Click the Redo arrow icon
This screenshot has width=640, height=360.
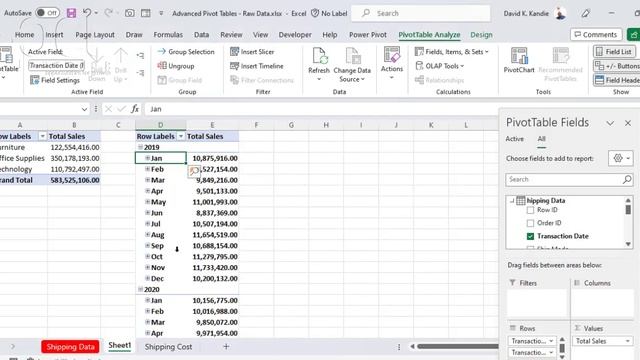(x=108, y=13)
